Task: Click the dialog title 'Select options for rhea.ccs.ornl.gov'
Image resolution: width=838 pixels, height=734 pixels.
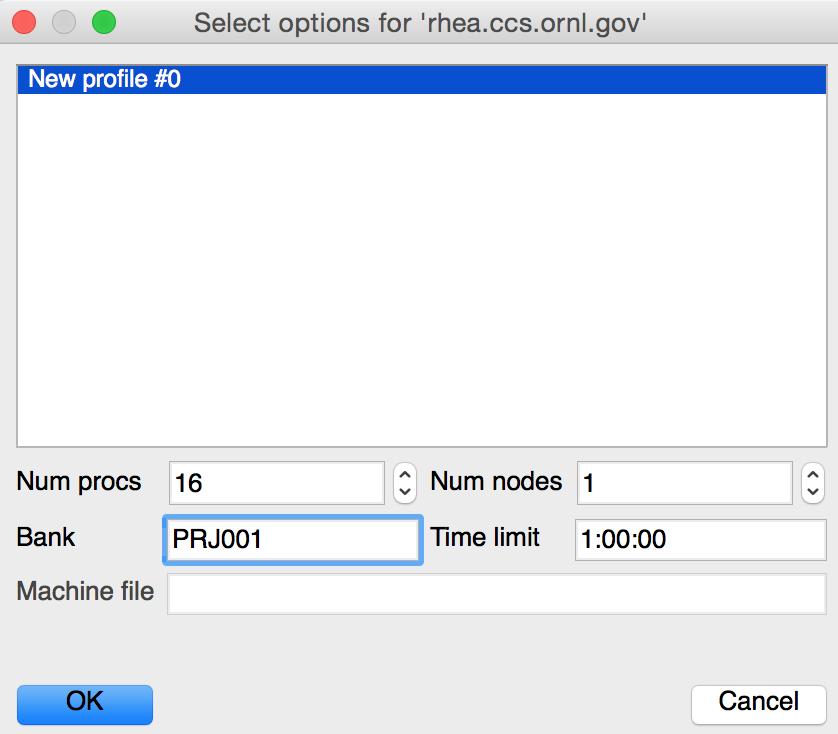Action: pyautogui.click(x=419, y=22)
